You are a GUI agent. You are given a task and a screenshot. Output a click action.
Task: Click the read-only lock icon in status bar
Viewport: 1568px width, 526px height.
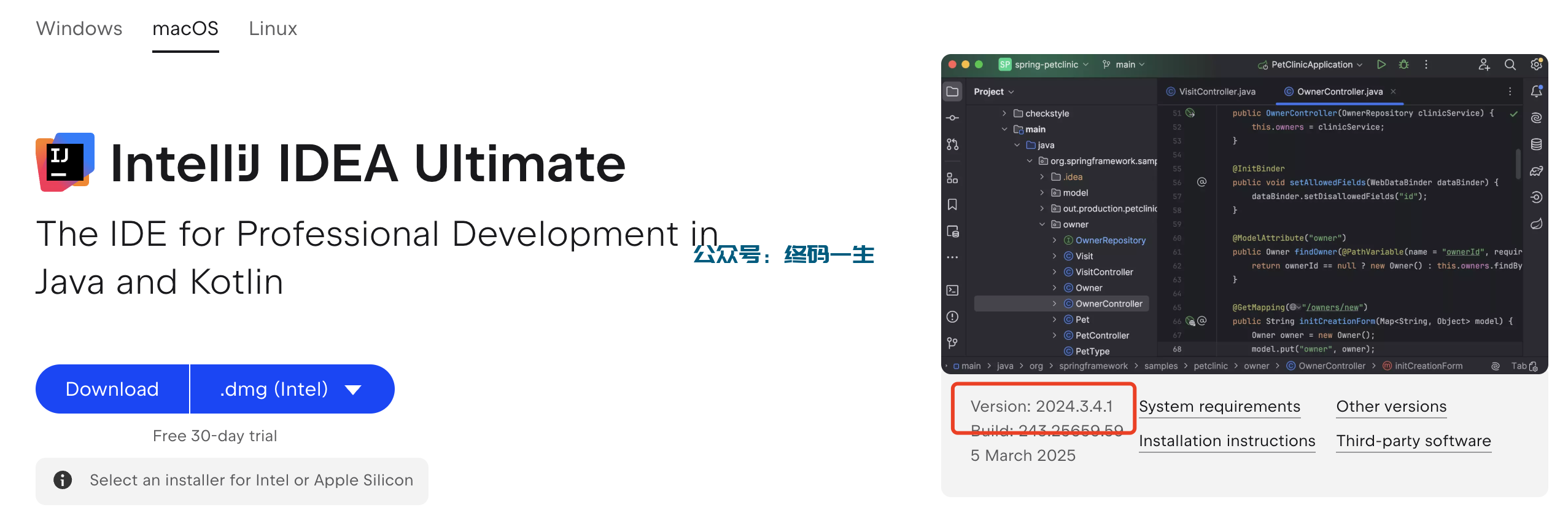(1534, 366)
